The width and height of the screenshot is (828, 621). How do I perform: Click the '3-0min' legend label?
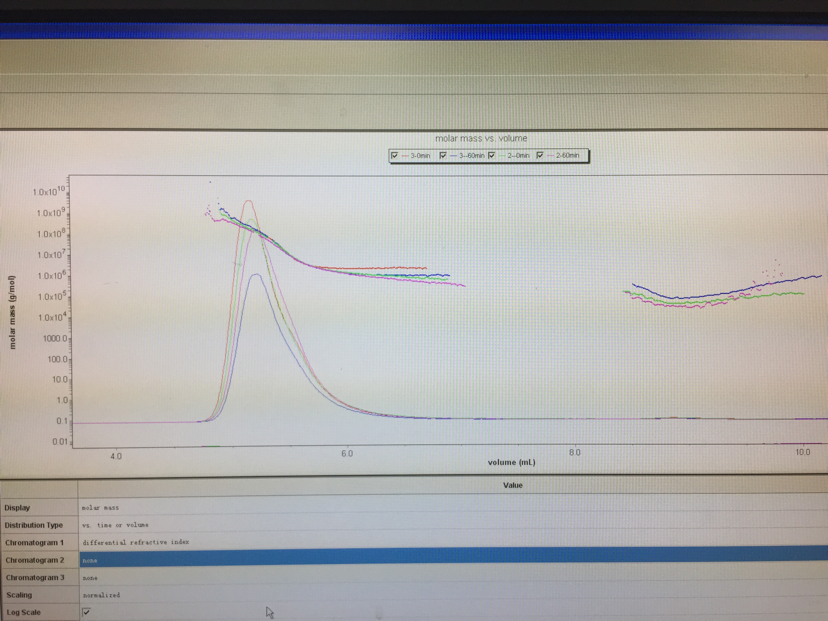coord(420,156)
